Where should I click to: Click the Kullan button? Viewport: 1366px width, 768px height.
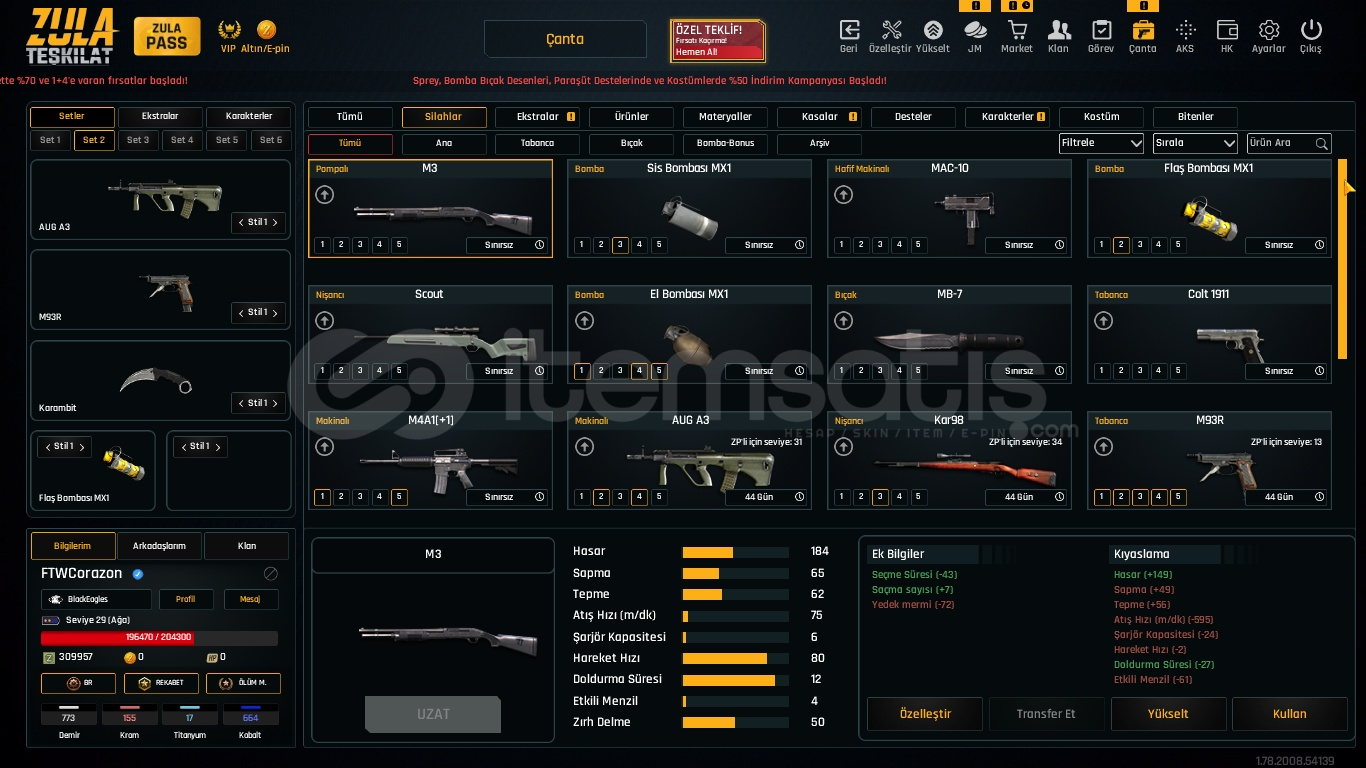point(1290,714)
